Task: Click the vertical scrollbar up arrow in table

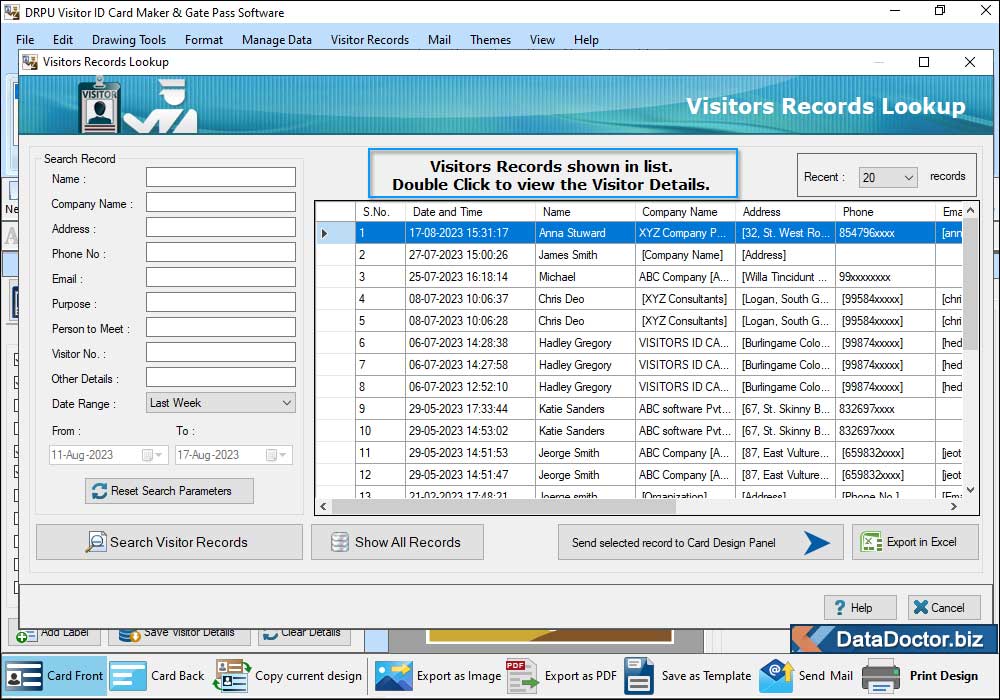Action: pos(971,210)
